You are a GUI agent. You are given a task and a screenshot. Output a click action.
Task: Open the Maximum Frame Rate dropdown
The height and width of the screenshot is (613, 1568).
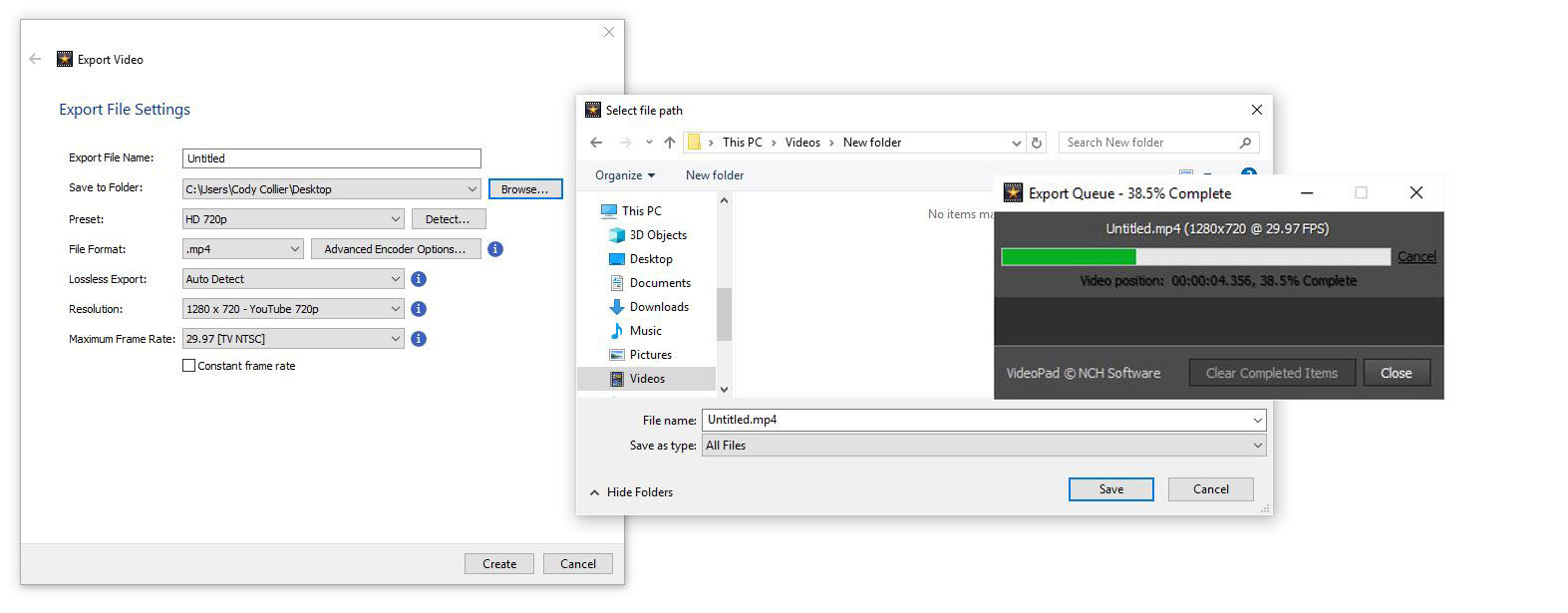293,339
